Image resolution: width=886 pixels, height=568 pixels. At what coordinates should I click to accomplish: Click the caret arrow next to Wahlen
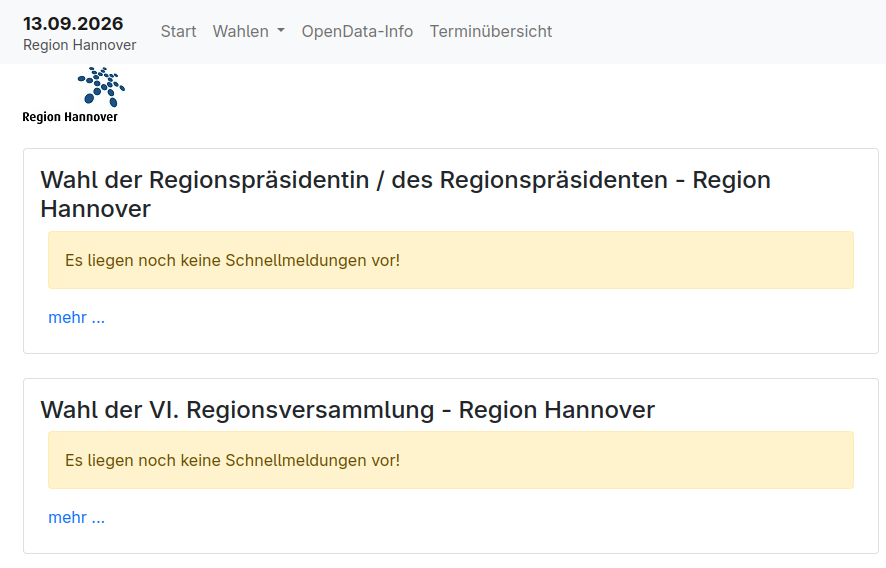[281, 32]
